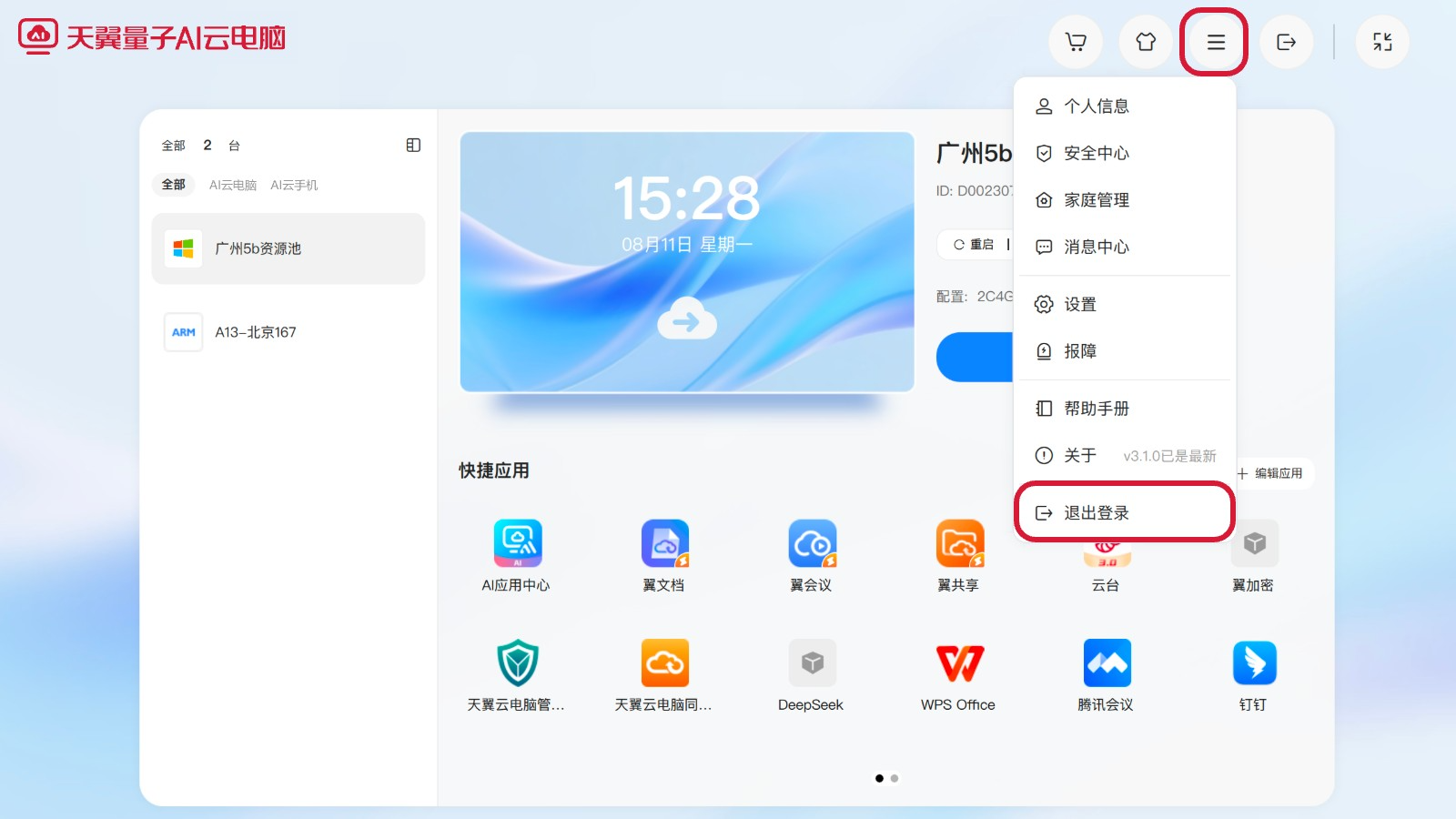Click the v3.1.0已是最新 version text
Screen dimensions: 1456x819
[x=1169, y=456]
